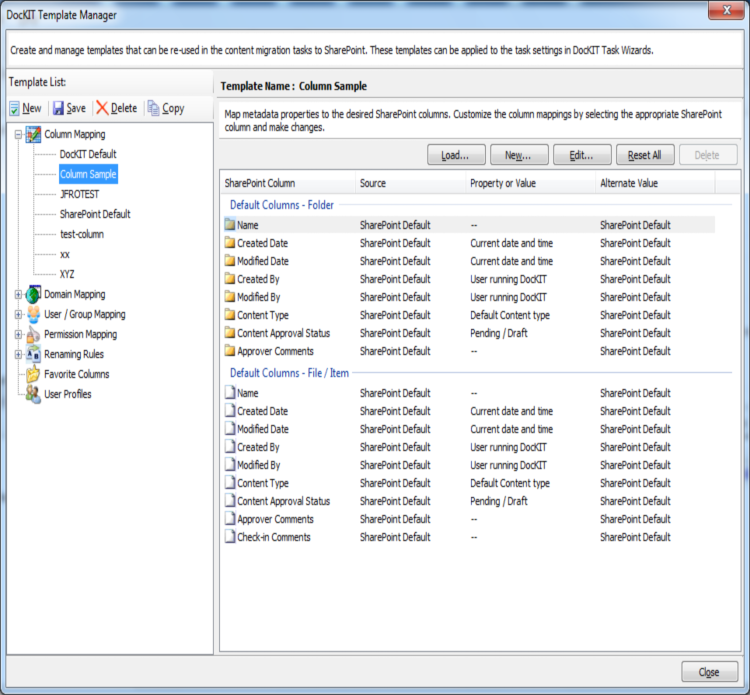The height and width of the screenshot is (695, 750).
Task: Select the Column Sample template
Action: tap(88, 174)
